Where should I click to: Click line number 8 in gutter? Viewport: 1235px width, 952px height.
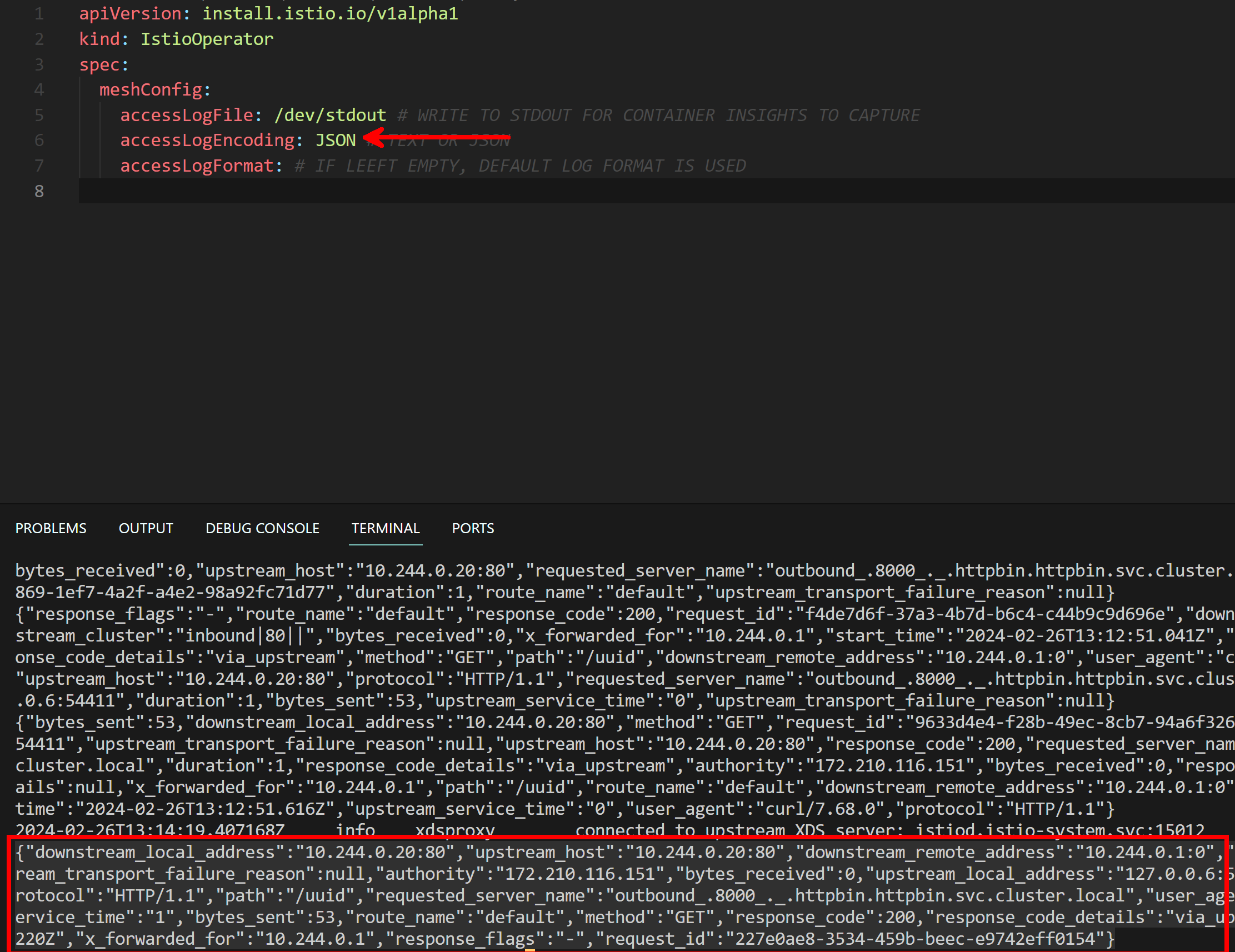39,191
